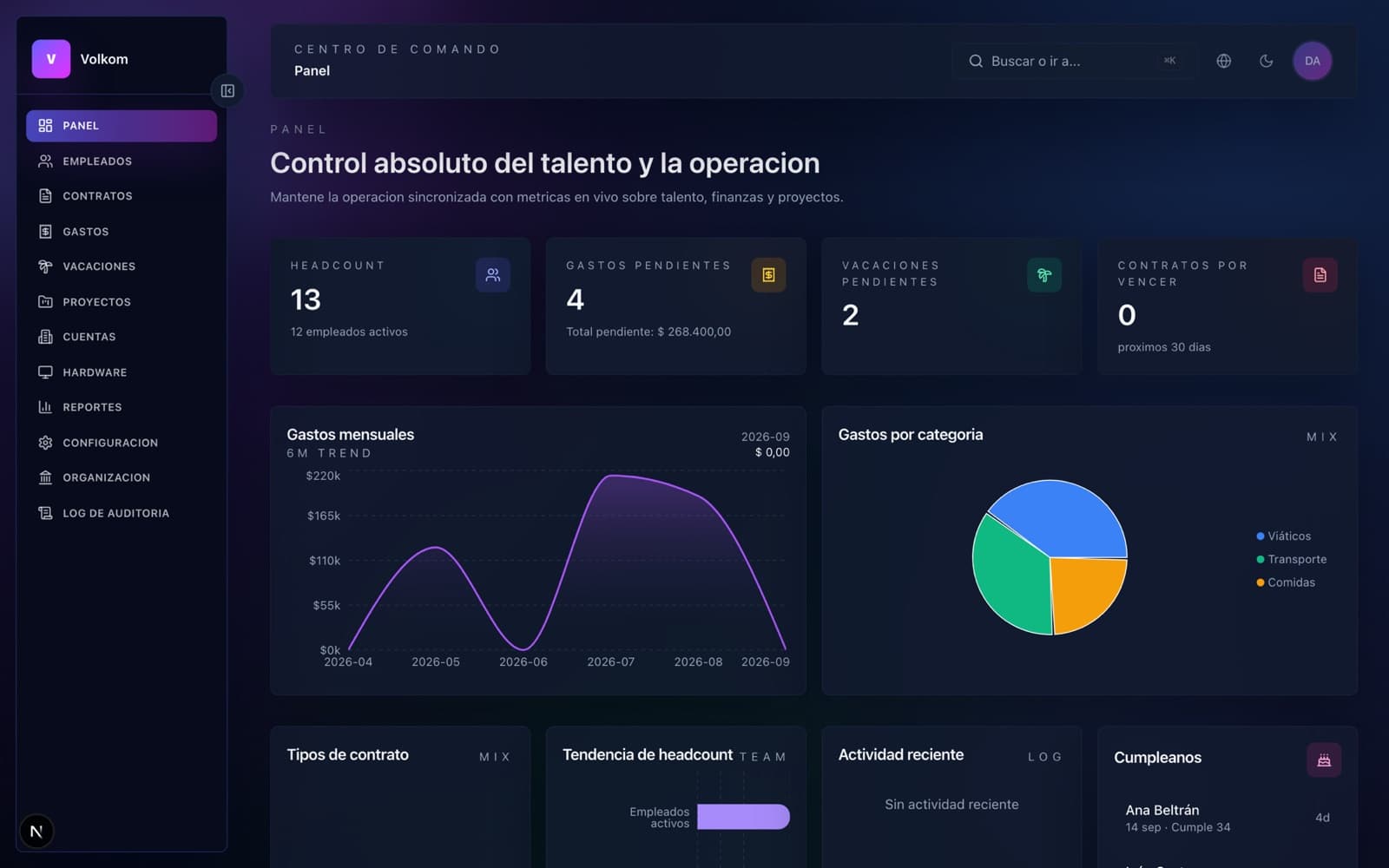Screen dimensions: 1389x868
Task: Open Empleados in the sidebar
Action: (x=122, y=161)
